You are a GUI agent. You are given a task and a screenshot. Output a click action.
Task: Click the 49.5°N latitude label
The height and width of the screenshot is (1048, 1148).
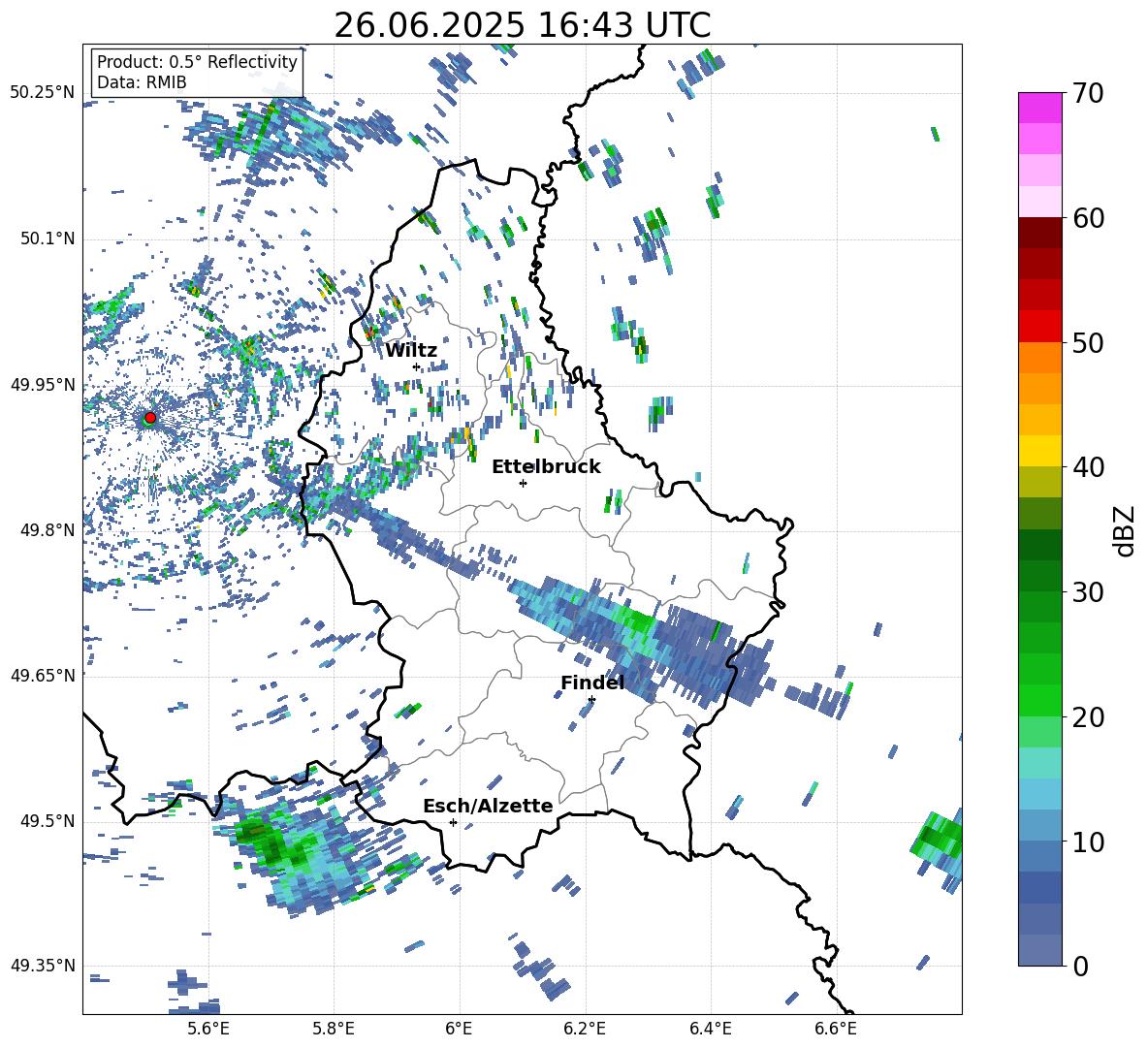pyautogui.click(x=48, y=821)
